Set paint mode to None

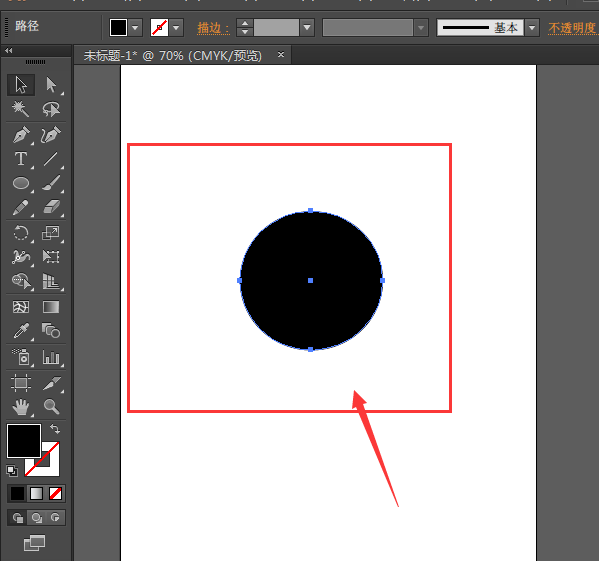click(x=55, y=493)
